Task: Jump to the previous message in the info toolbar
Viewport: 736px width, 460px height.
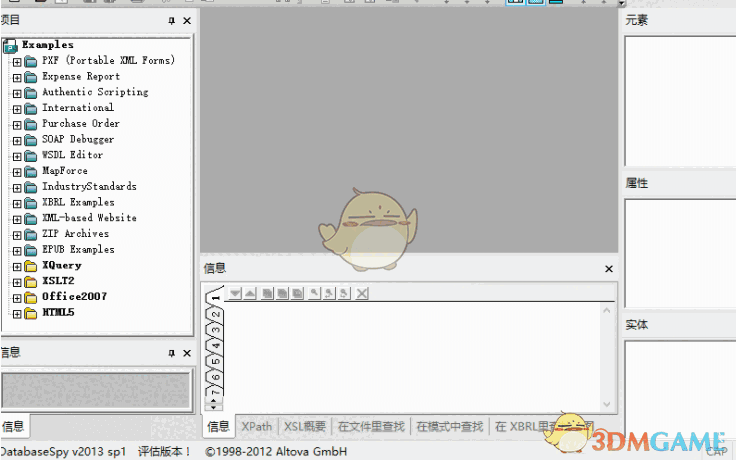Action: (250, 293)
